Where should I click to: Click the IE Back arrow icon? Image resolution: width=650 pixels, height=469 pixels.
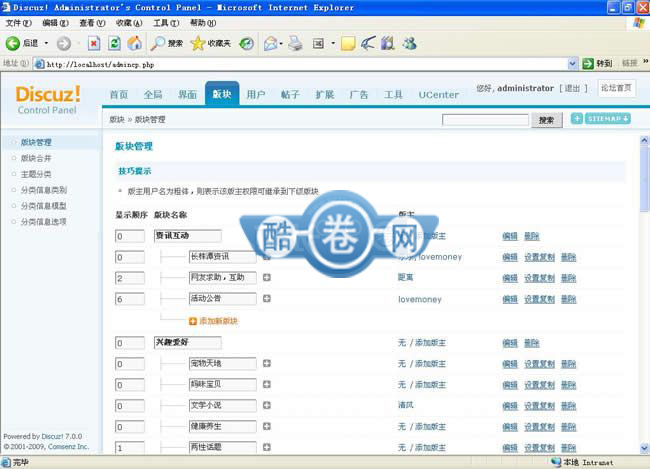point(12,43)
